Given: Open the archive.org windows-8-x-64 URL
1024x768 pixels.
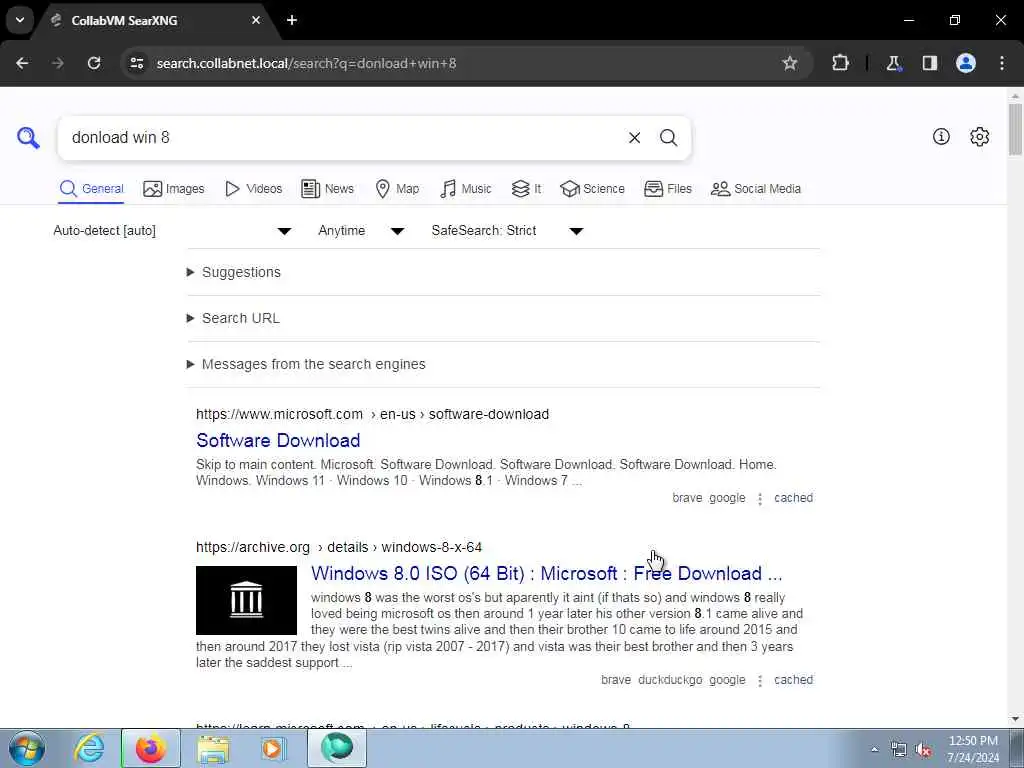Looking at the screenshot, I should point(339,547).
